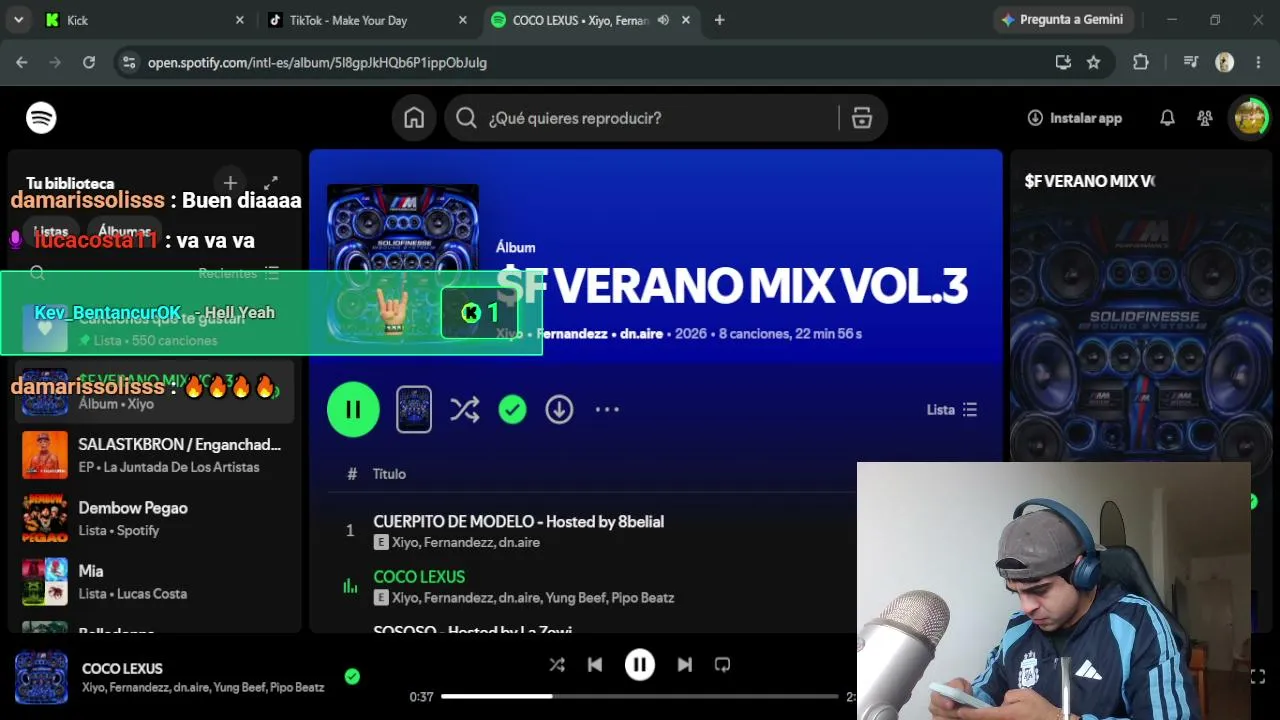Open the Recientes sort options
The height and width of the screenshot is (720, 1280).
(x=239, y=273)
